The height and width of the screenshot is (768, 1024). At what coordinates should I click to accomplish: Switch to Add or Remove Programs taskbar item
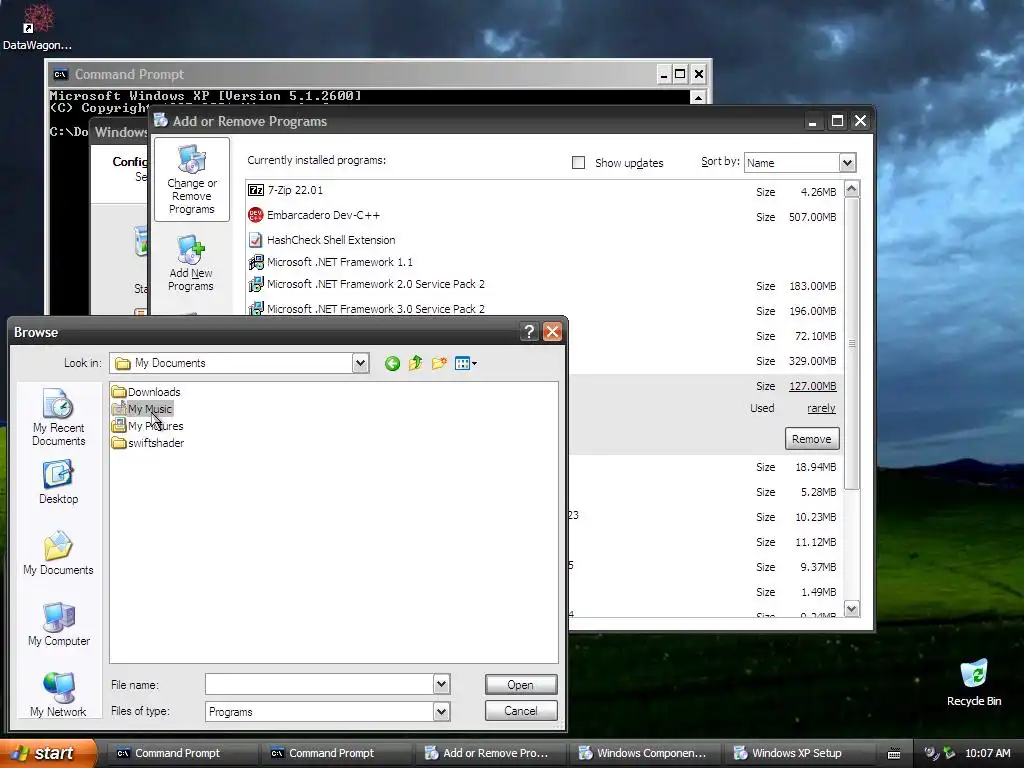pos(491,753)
